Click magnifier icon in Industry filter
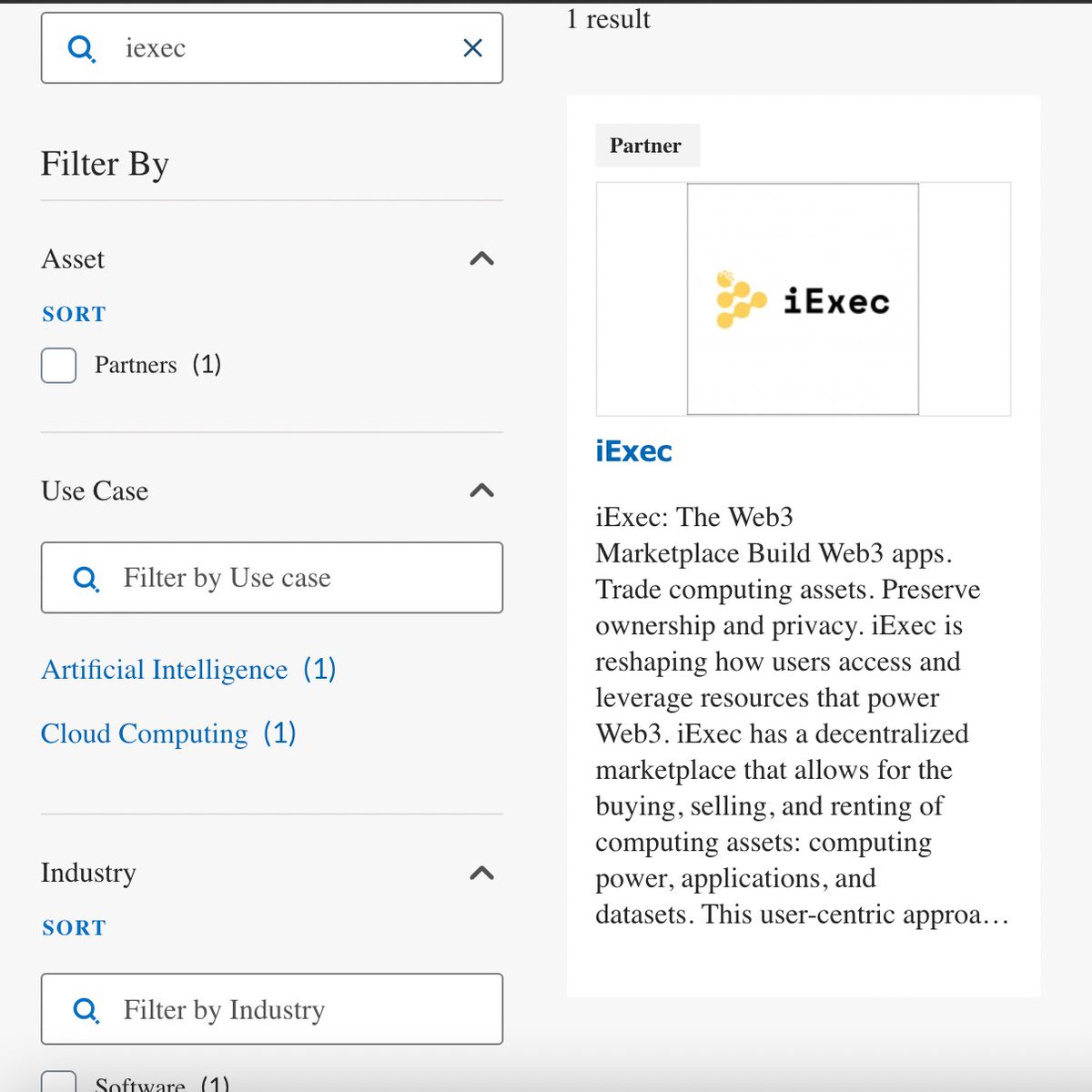The height and width of the screenshot is (1092, 1092). 86,1010
